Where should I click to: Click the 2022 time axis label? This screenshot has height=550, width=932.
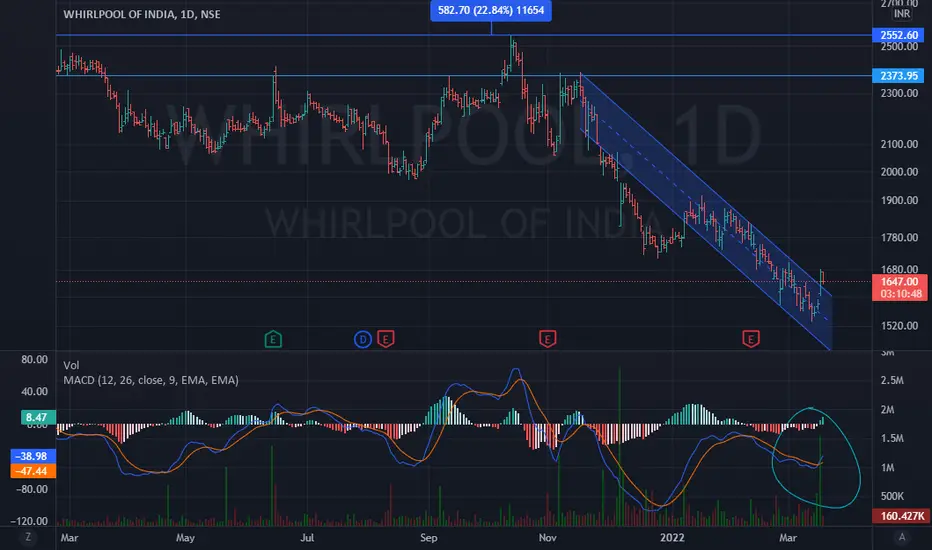[x=672, y=538]
